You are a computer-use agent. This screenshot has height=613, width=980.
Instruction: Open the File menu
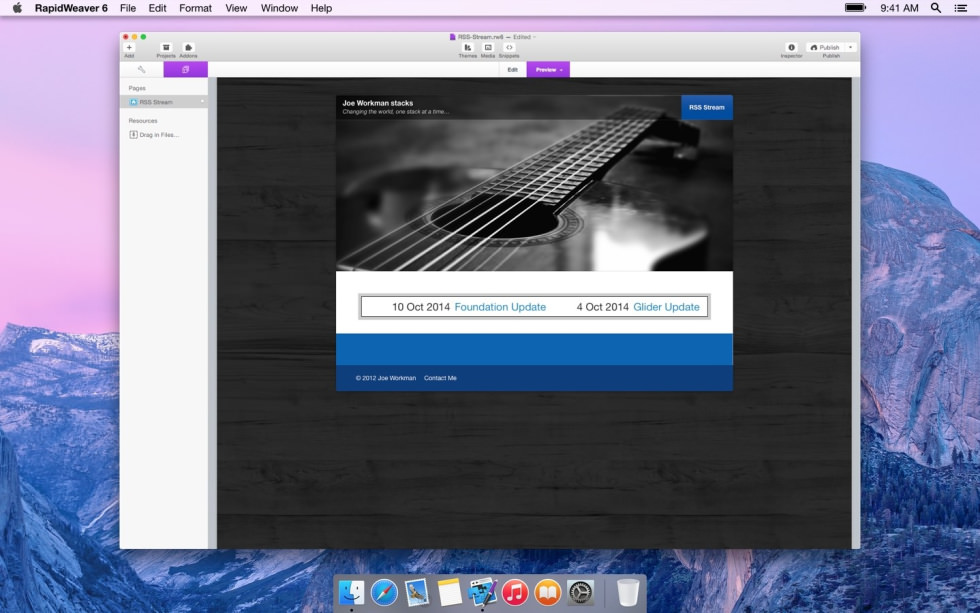pyautogui.click(x=128, y=8)
